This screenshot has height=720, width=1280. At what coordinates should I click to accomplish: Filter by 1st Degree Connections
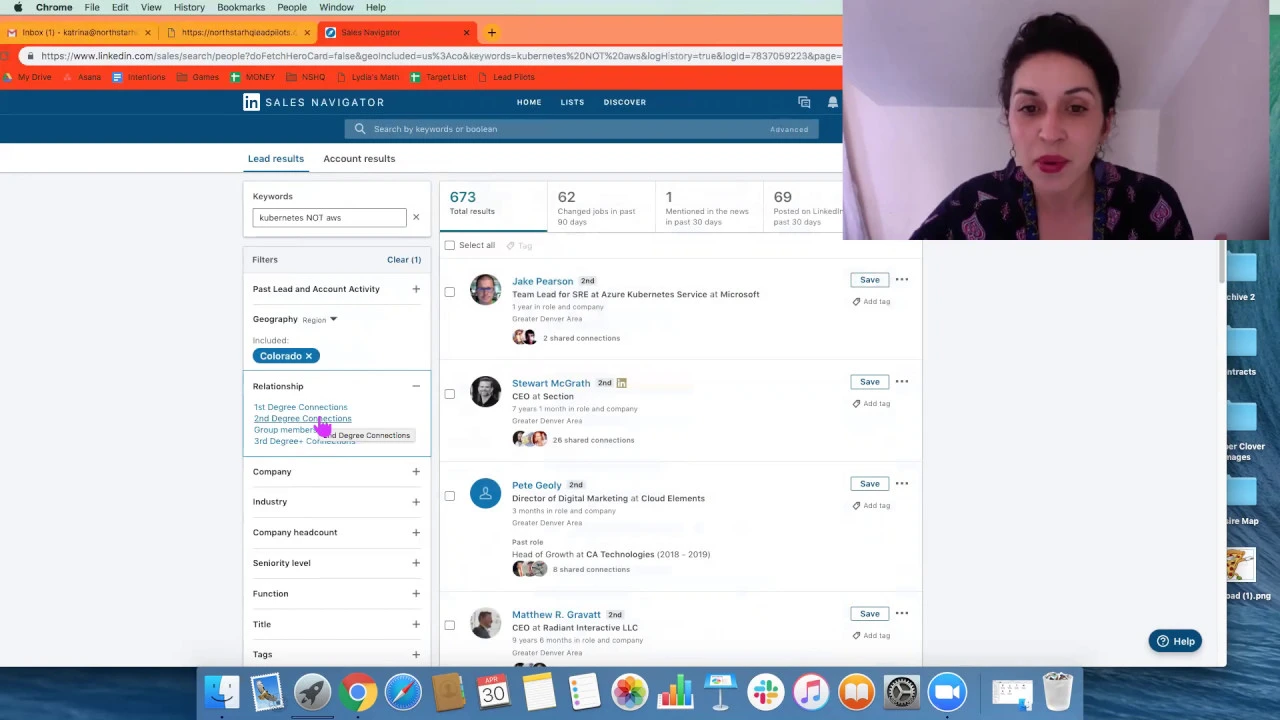(x=301, y=407)
